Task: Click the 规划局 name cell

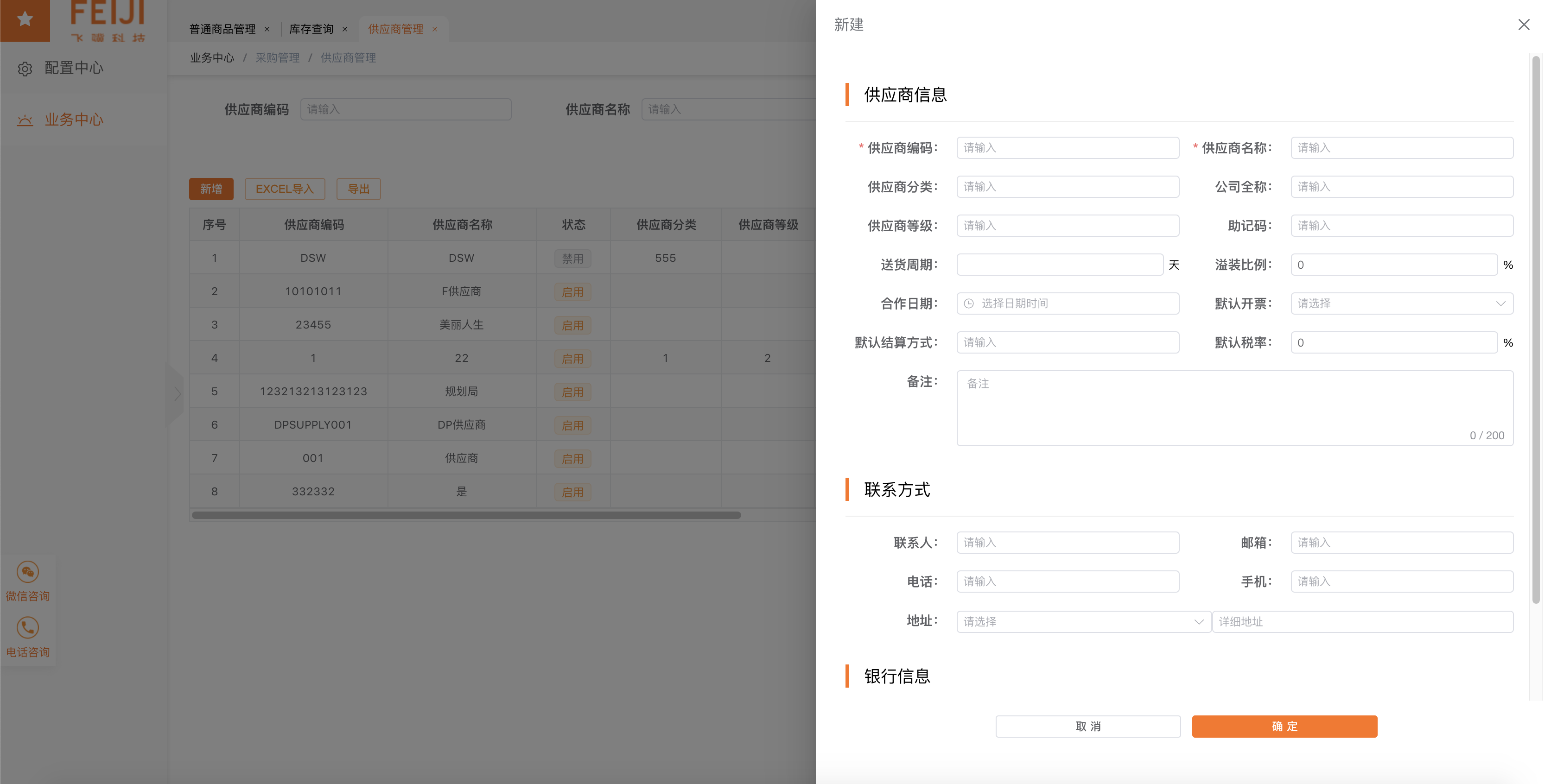Action: point(462,392)
